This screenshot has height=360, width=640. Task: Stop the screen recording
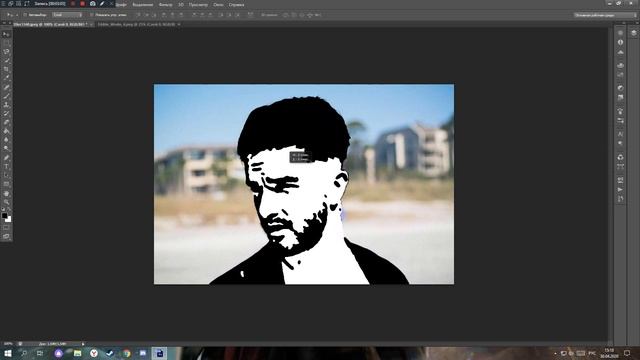click(82, 4)
